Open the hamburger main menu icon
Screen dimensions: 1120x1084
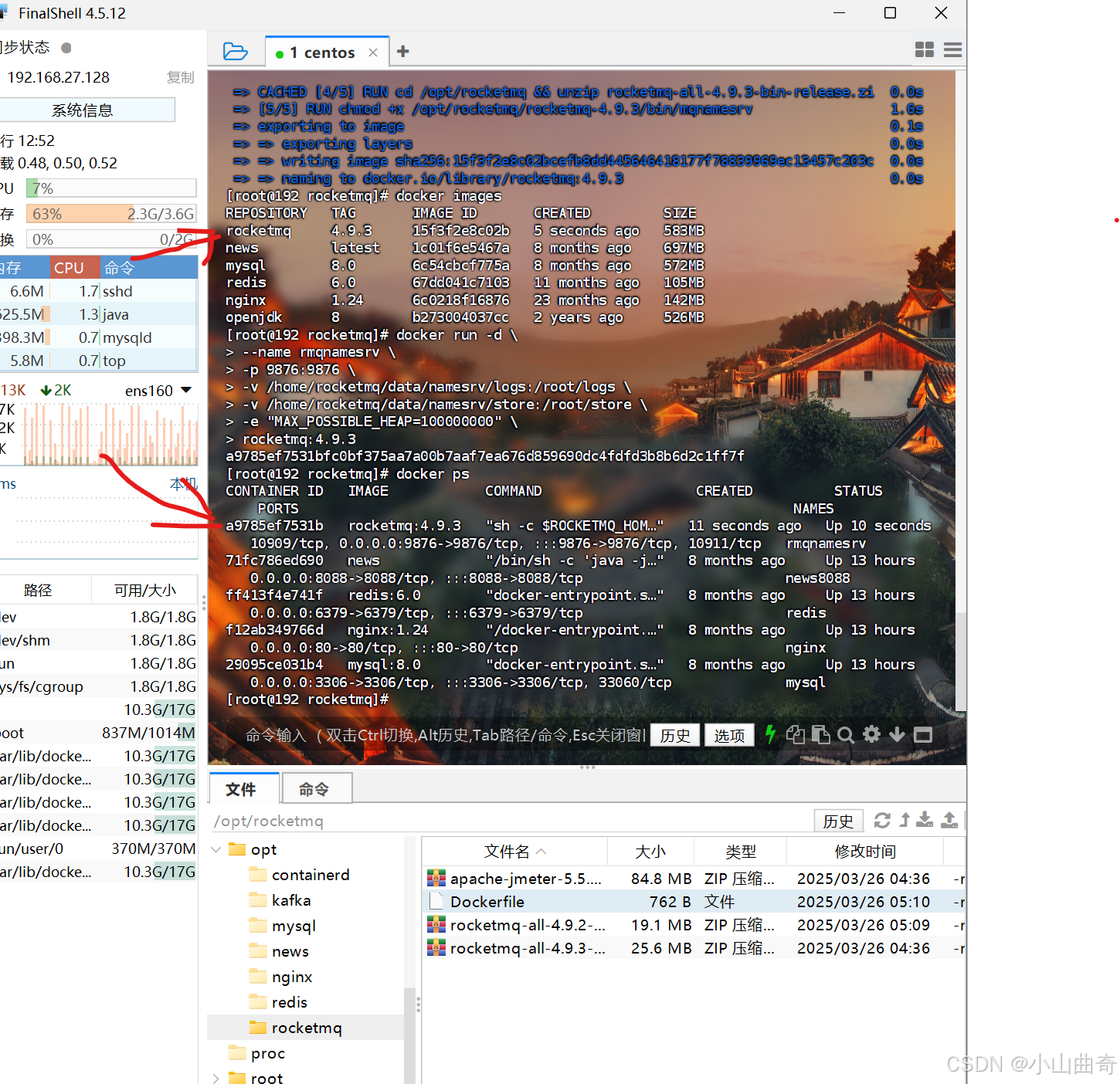pyautogui.click(x=953, y=49)
